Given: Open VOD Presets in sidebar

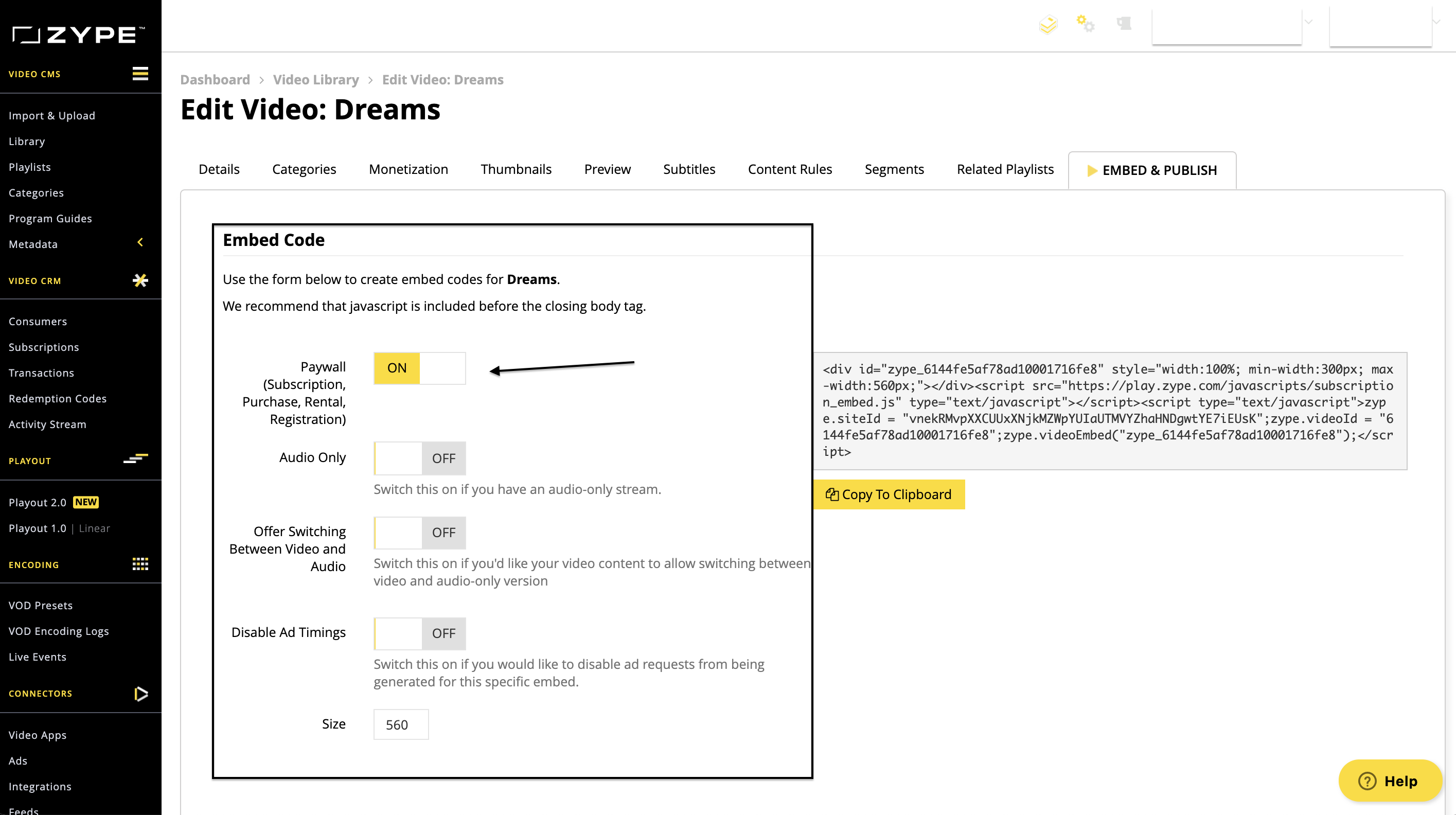Looking at the screenshot, I should [41, 605].
